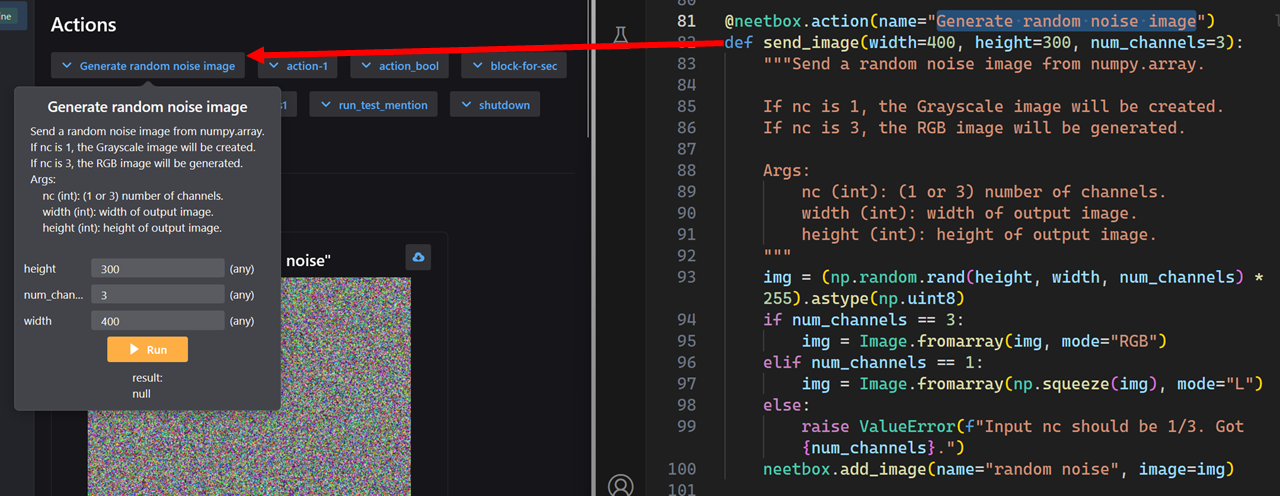
Task: Open the Testing flask icon in activity bar
Action: pyautogui.click(x=621, y=35)
